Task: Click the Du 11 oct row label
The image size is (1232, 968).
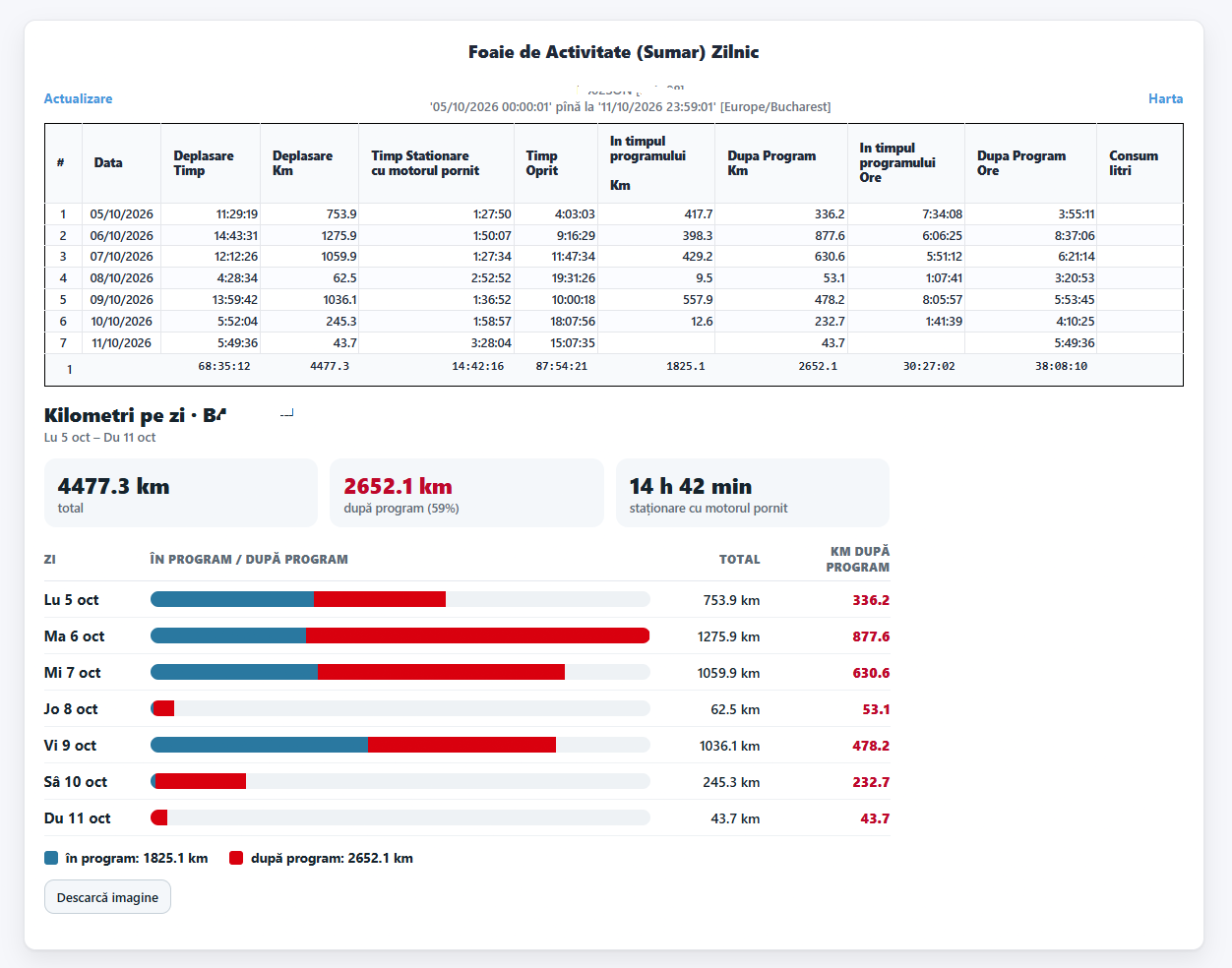Action: tap(77, 818)
